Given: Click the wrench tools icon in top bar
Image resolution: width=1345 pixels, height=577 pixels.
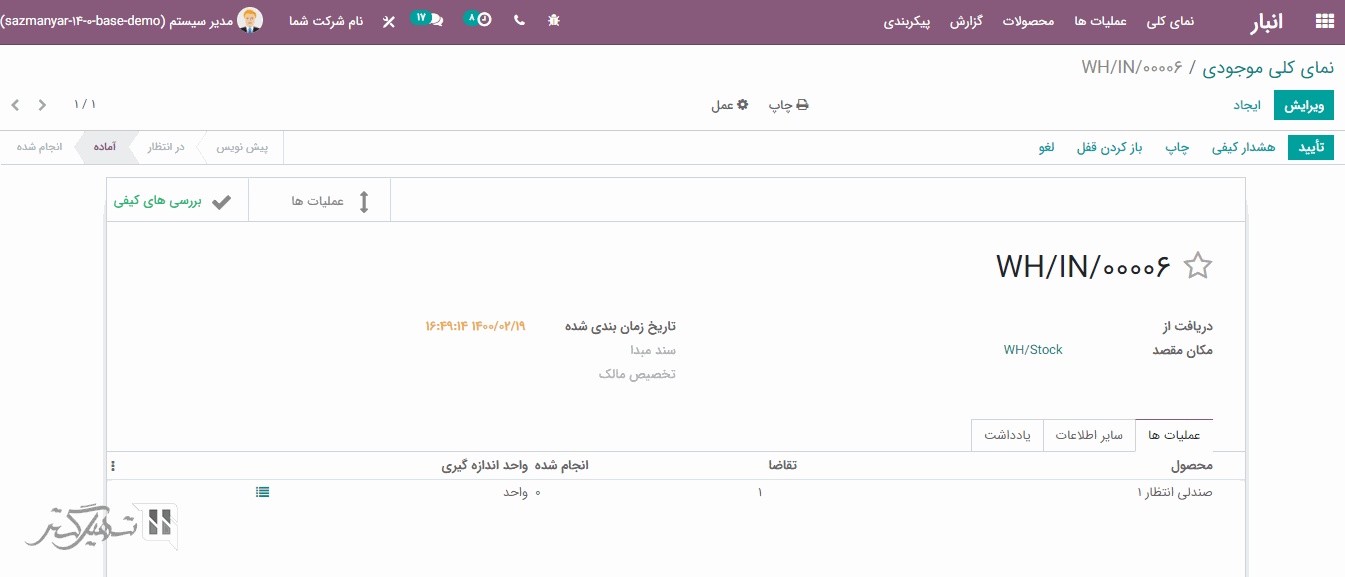Looking at the screenshot, I should 389,21.
